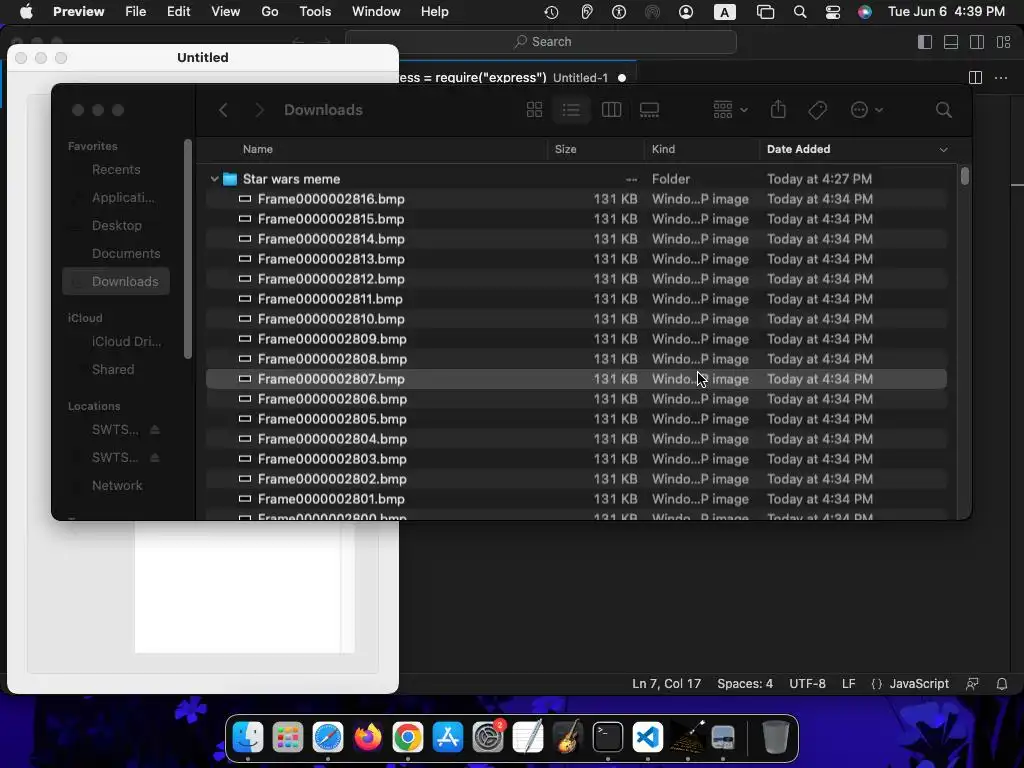1024x768 pixels.
Task: Open Spotlight search in menu bar
Action: 799,12
